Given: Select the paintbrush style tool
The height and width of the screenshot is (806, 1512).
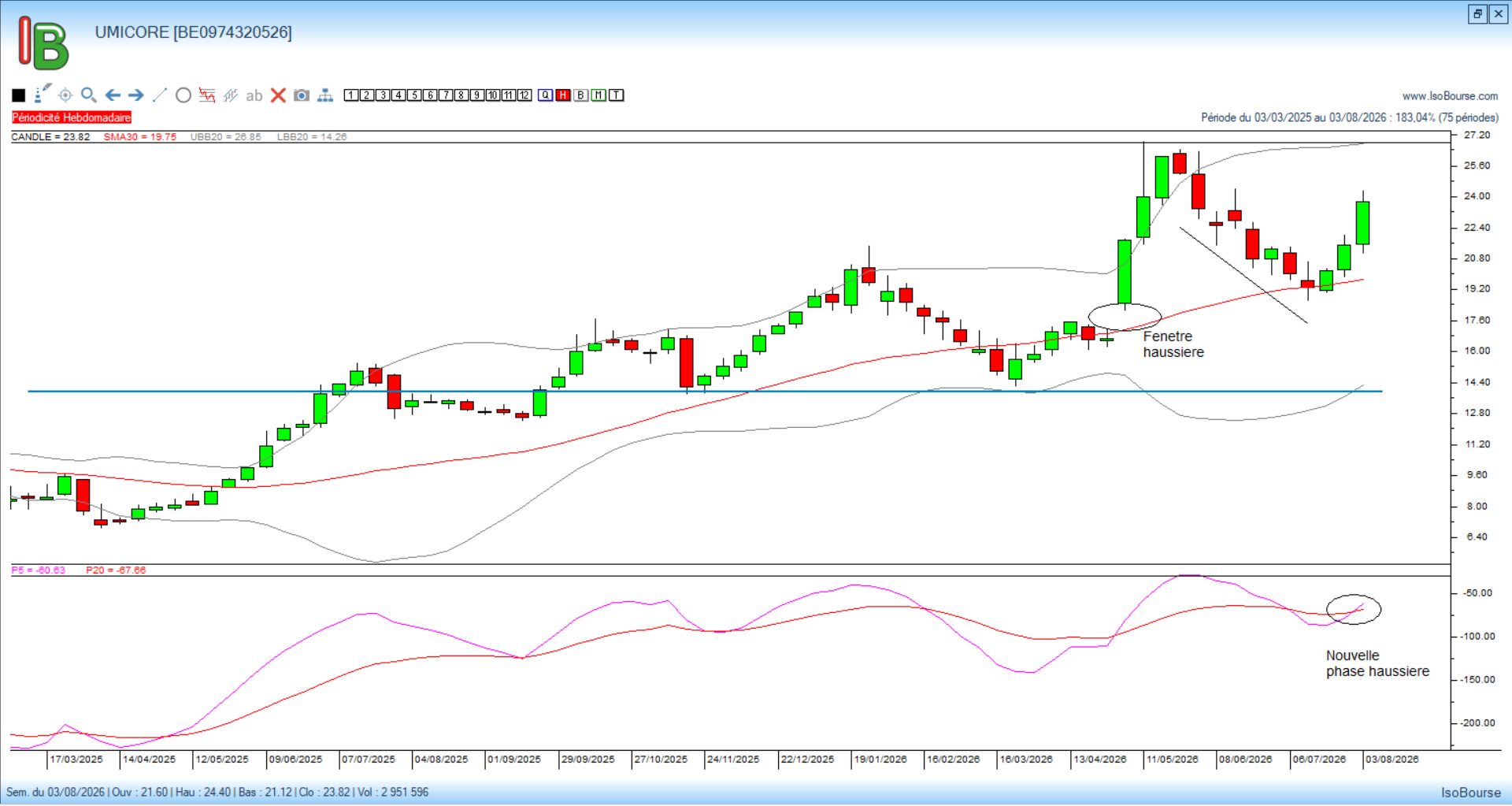Looking at the screenshot, I should [x=43, y=94].
